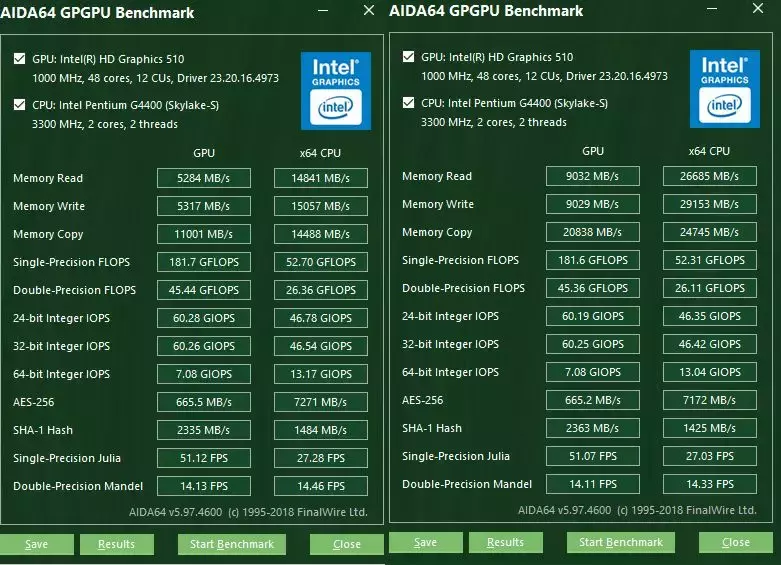The height and width of the screenshot is (565, 781).
Task: Click the 60.28 GIOPS result box
Action: (x=204, y=318)
